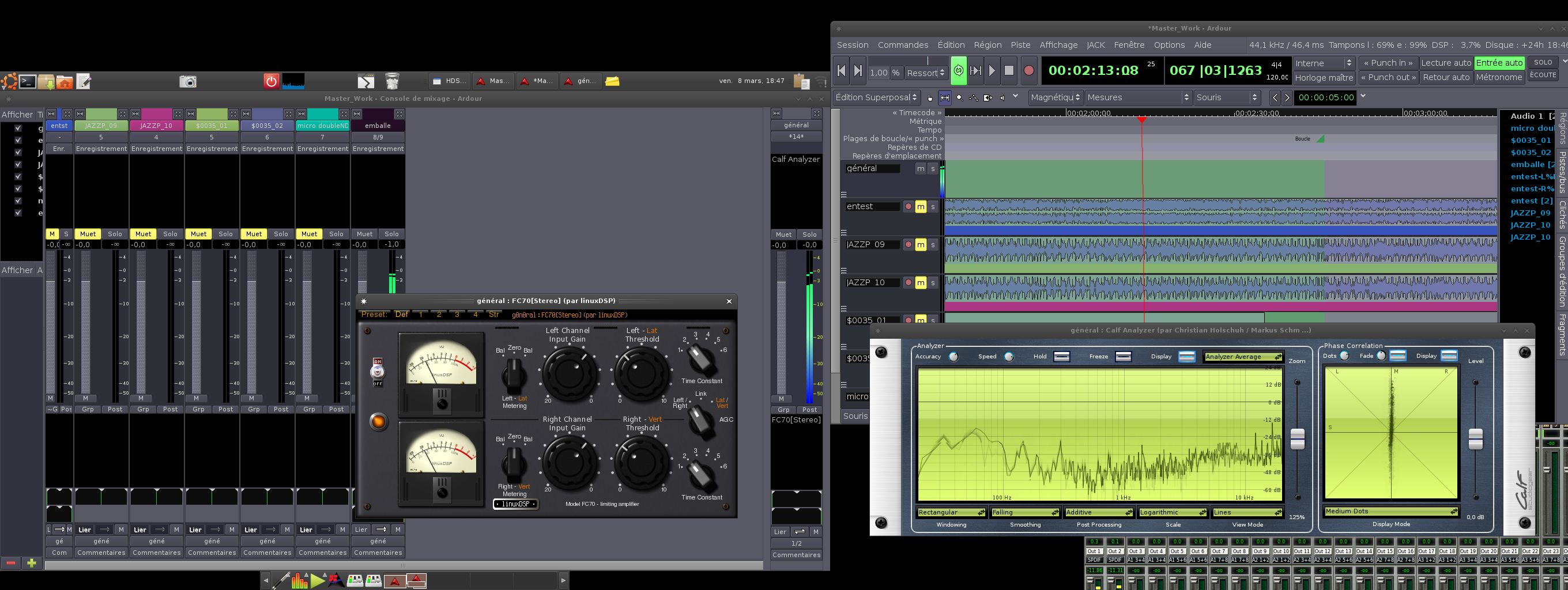Viewport: 1568px width, 590px height.
Task: Go to session start with rewind icon
Action: (x=841, y=71)
